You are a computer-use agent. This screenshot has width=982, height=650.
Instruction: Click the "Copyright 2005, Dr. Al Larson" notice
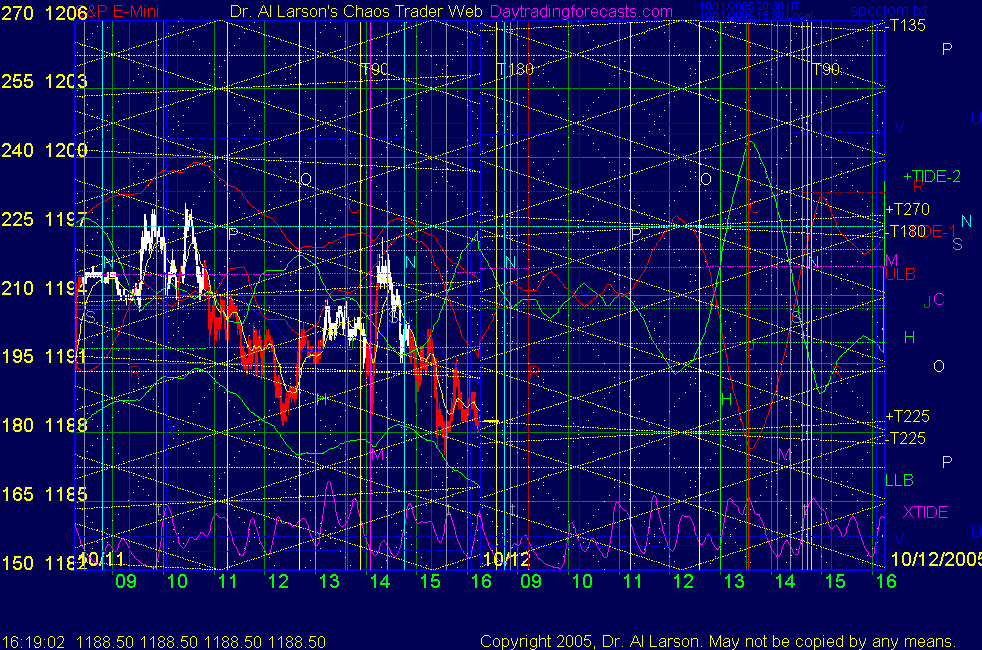589,642
